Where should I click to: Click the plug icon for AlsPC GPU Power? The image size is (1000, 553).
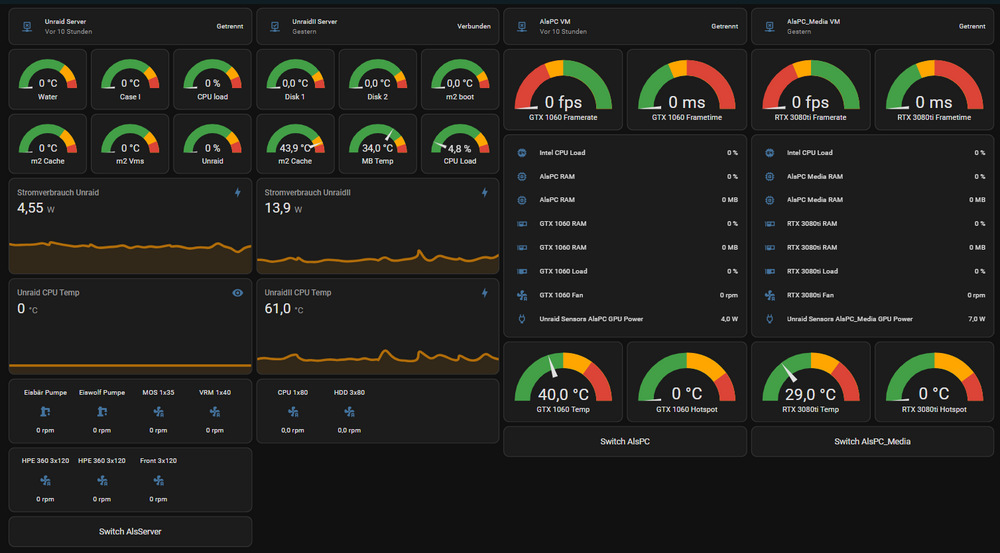pos(522,319)
